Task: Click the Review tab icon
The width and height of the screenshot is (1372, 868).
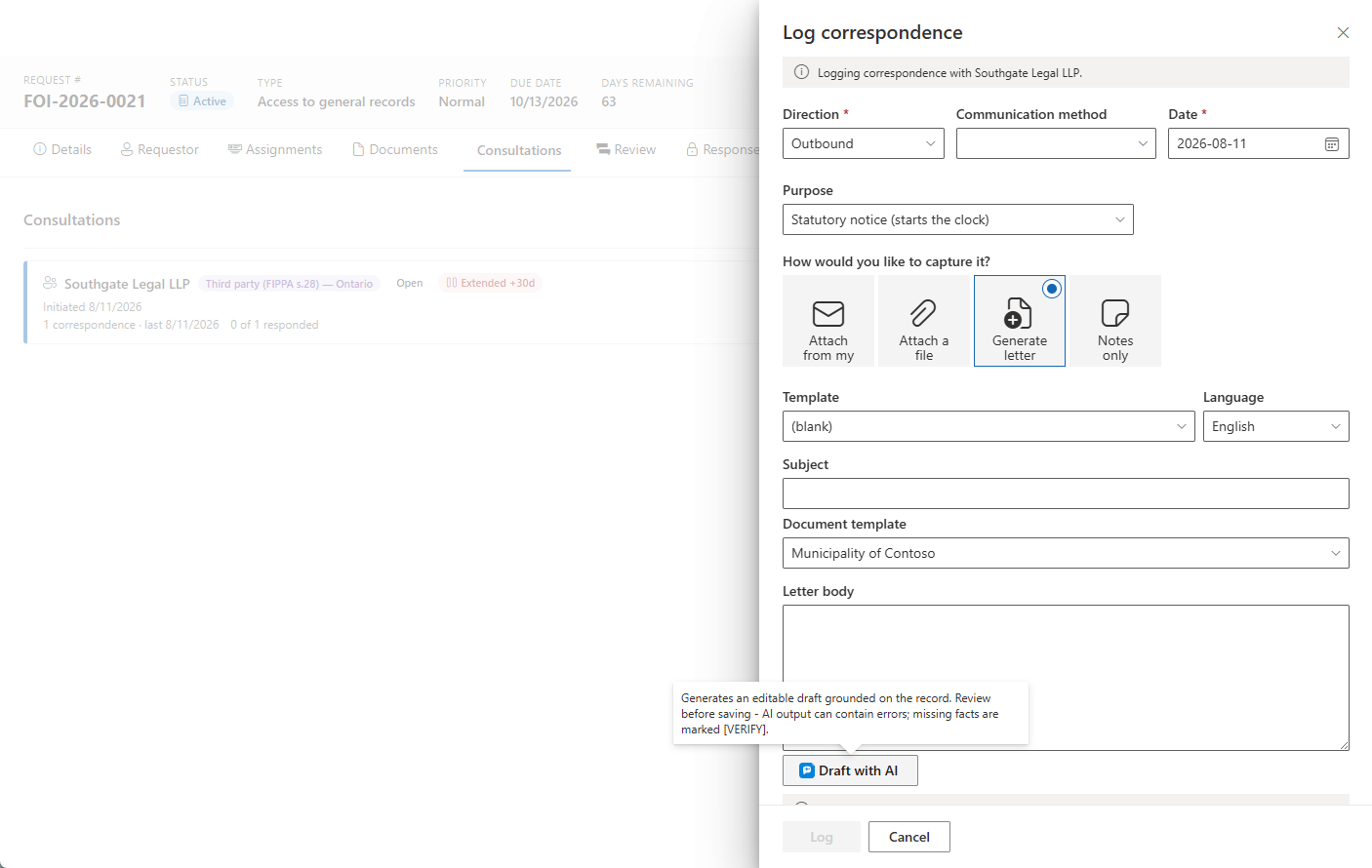Action: click(603, 149)
